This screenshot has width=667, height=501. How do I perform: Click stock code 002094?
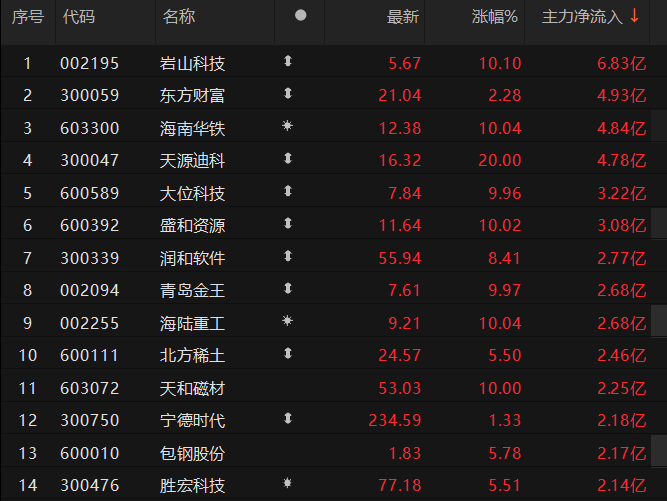(89, 290)
